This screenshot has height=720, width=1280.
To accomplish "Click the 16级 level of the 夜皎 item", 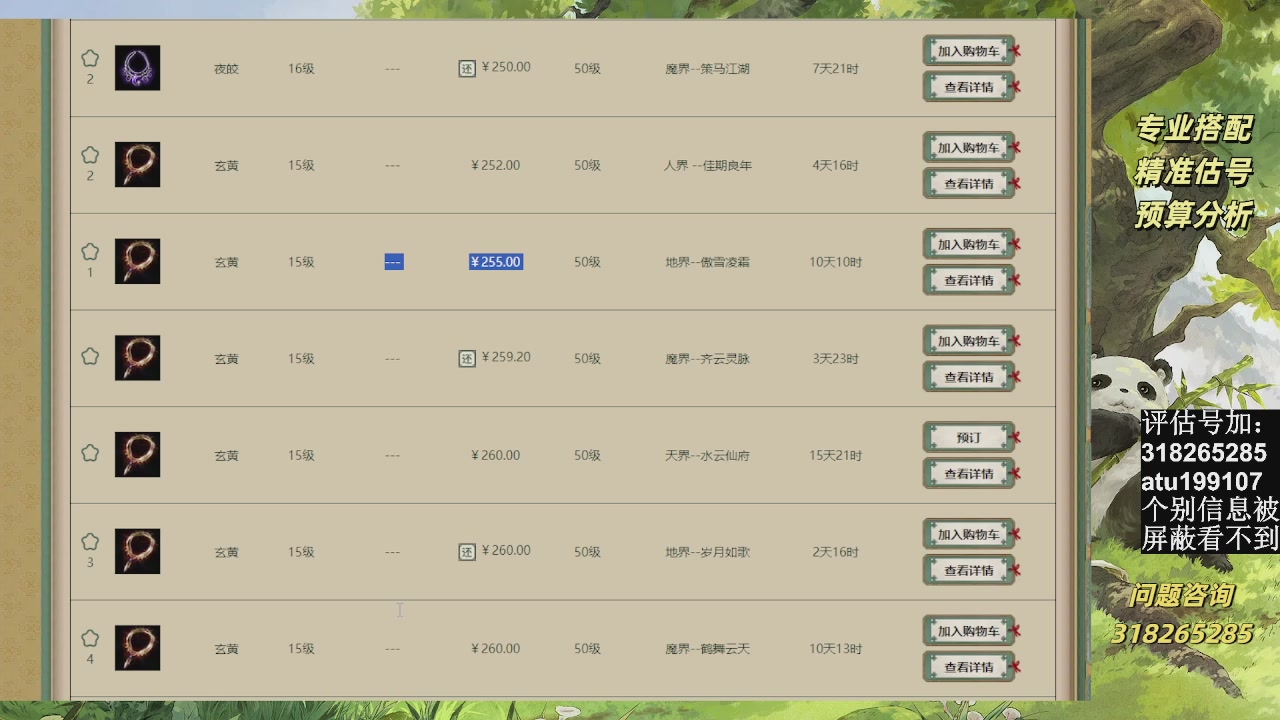I will point(301,69).
